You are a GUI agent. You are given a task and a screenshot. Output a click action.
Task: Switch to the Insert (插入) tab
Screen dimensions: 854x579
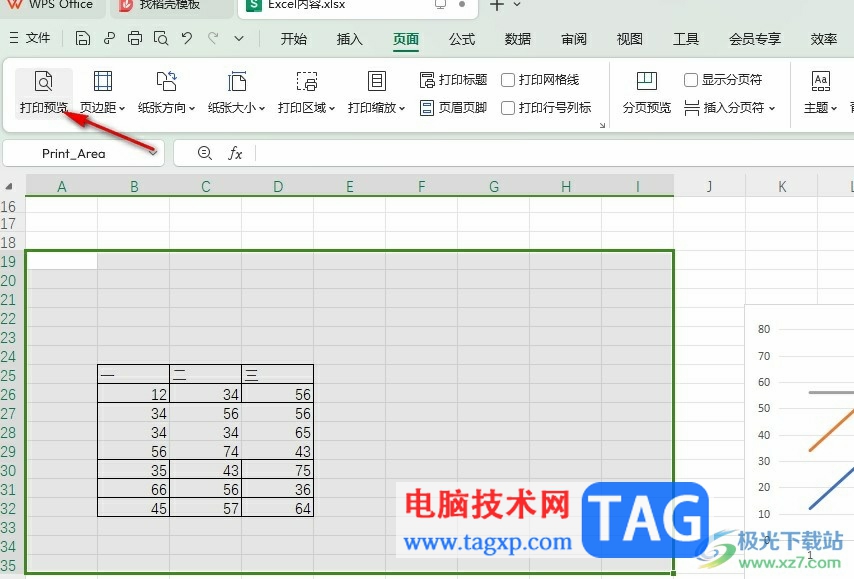pyautogui.click(x=350, y=39)
